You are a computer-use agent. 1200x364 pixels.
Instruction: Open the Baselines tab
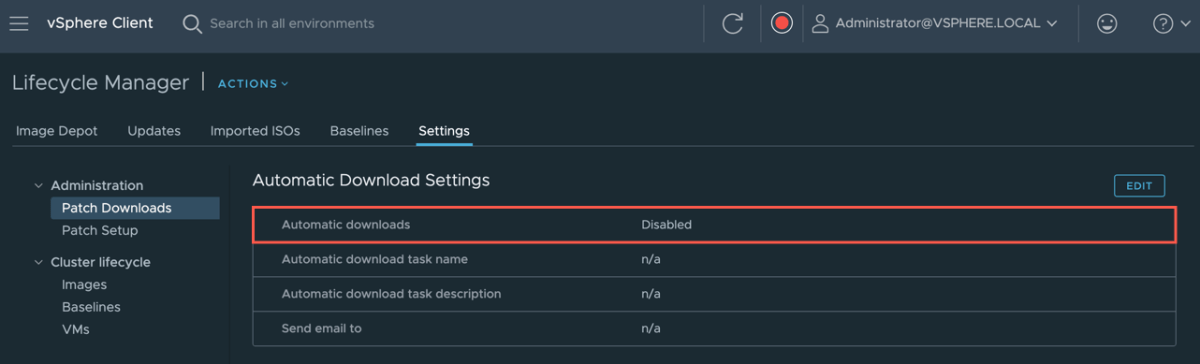[x=359, y=131]
